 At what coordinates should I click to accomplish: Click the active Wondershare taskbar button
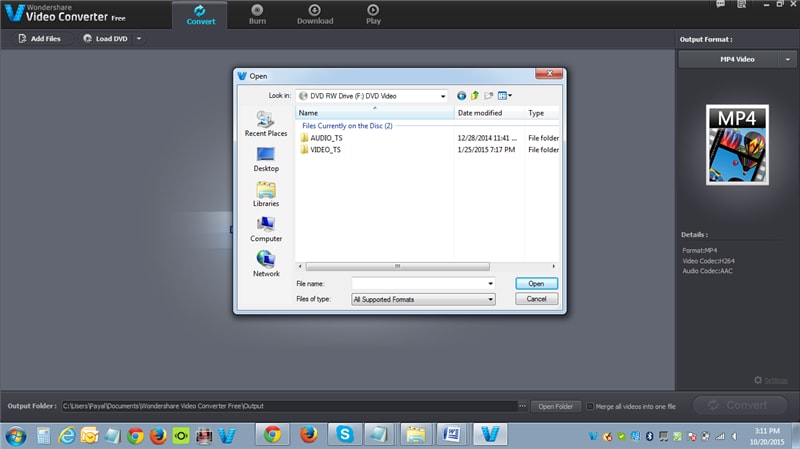[x=490, y=435]
